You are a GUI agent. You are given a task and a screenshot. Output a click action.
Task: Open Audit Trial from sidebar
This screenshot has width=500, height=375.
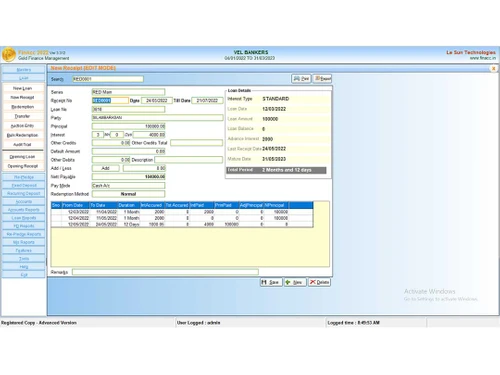(x=23, y=144)
